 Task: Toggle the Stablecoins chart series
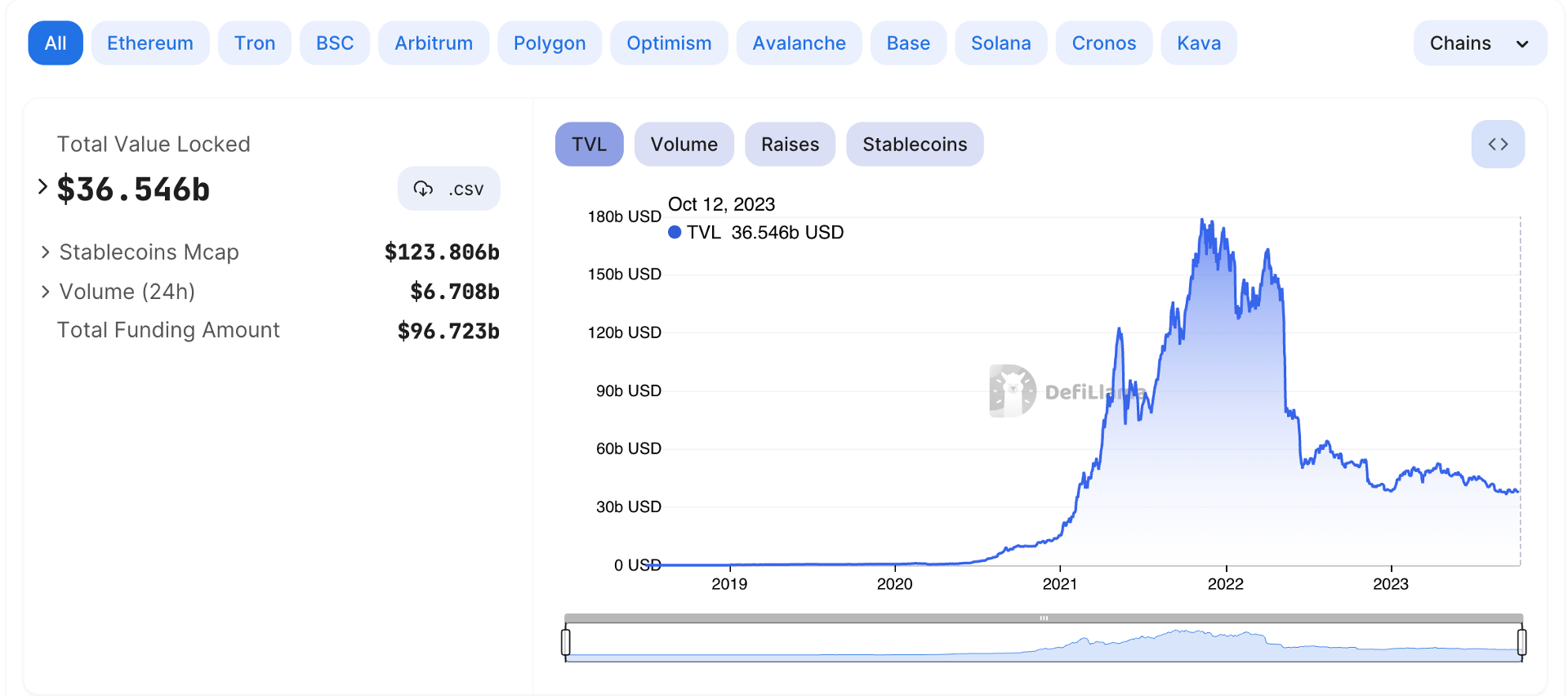915,145
